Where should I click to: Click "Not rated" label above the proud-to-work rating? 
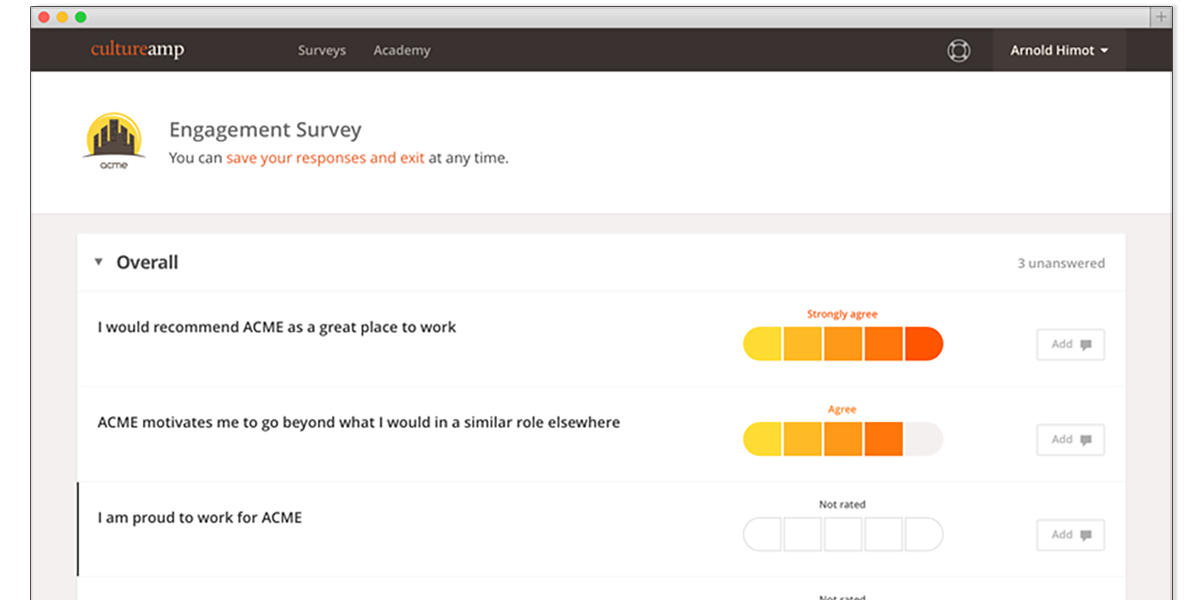pos(842,504)
